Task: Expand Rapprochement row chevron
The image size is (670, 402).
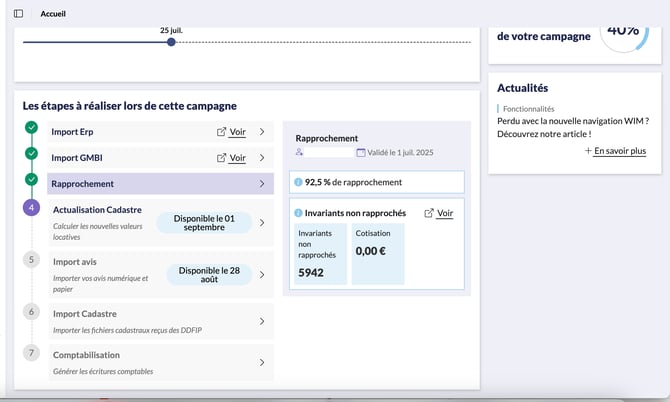Action: (262, 184)
